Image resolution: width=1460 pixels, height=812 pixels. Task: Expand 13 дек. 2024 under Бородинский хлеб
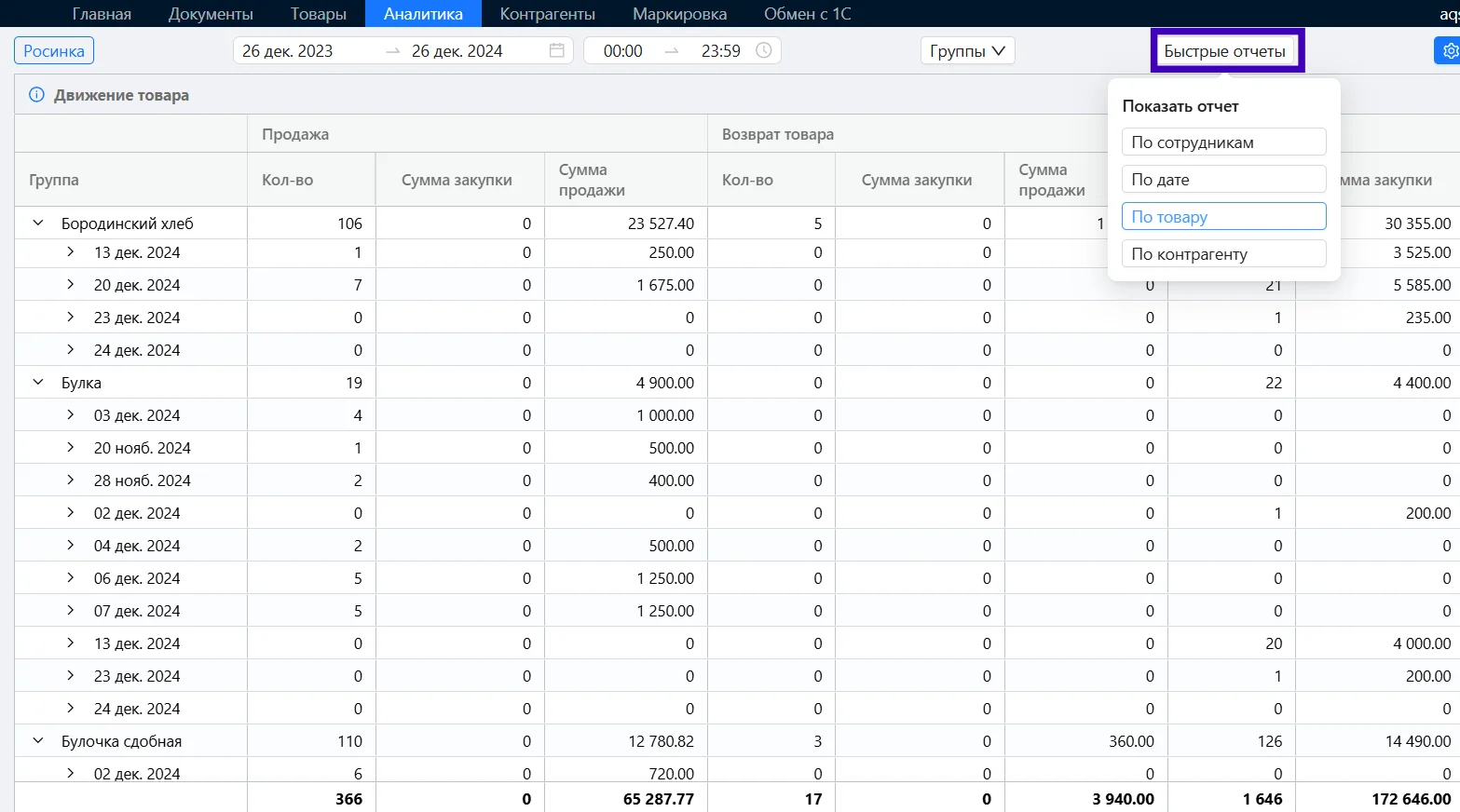click(x=70, y=251)
